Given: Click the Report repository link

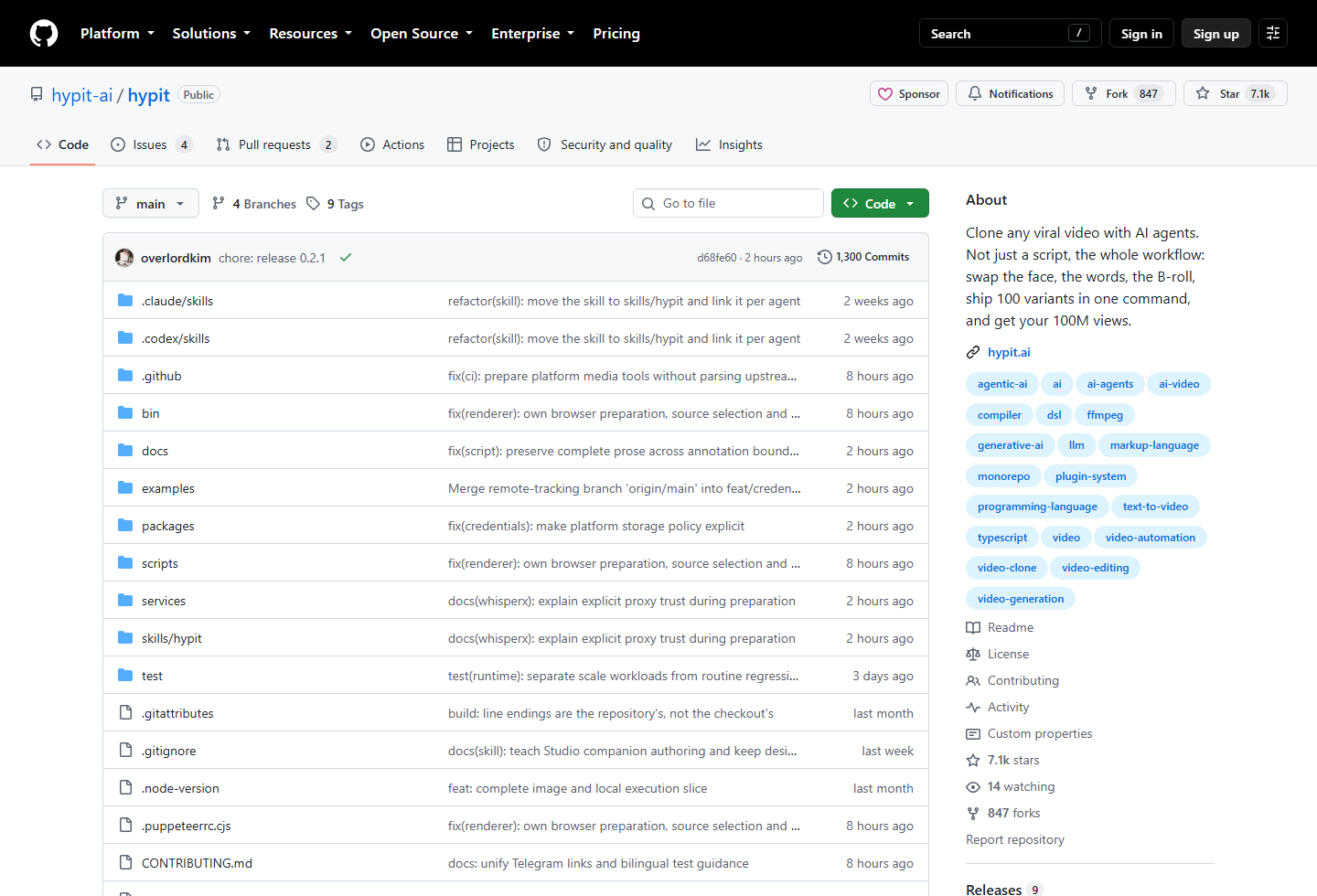Looking at the screenshot, I should pos(1015,839).
